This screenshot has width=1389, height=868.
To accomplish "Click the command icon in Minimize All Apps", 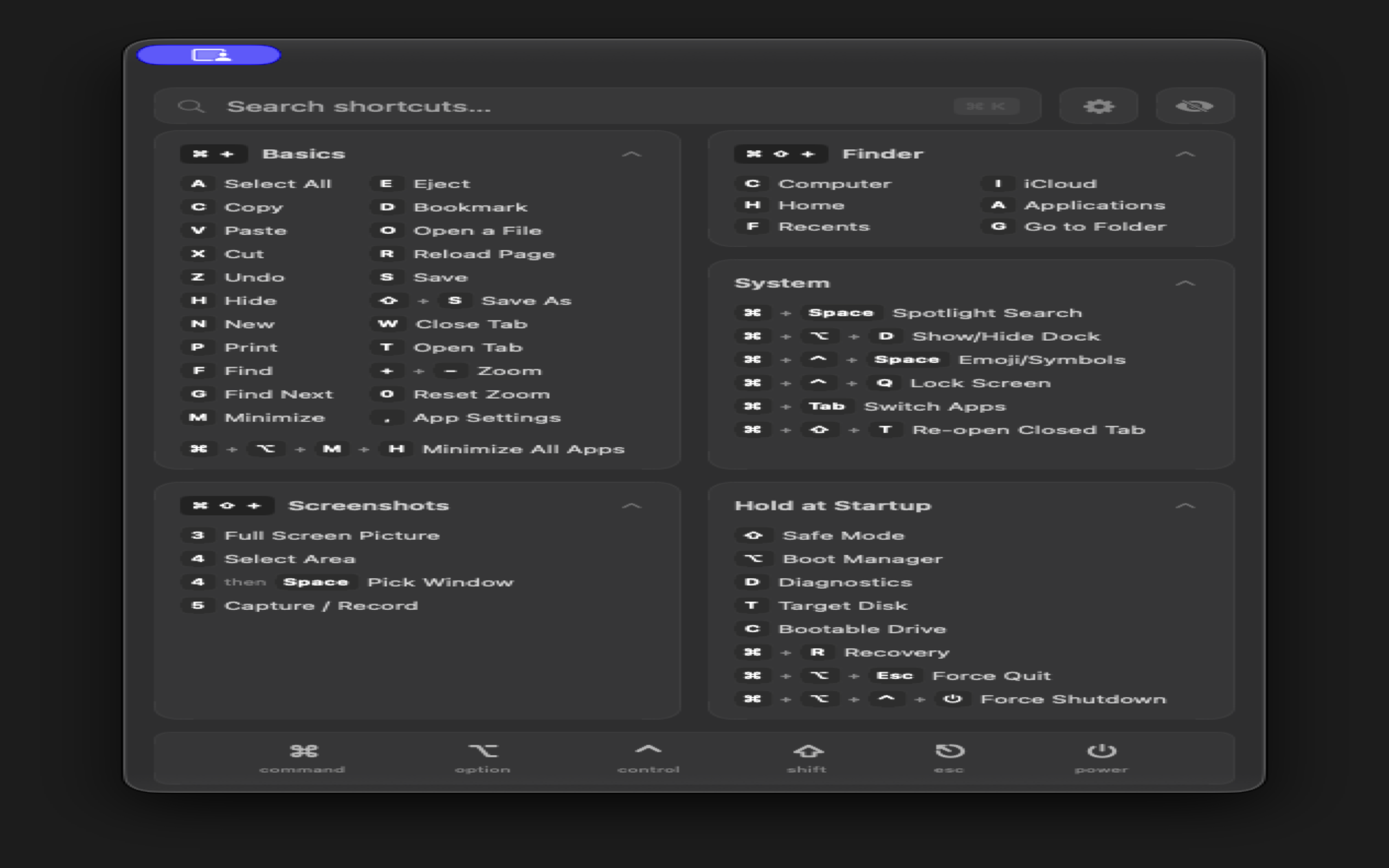I will tap(199, 449).
